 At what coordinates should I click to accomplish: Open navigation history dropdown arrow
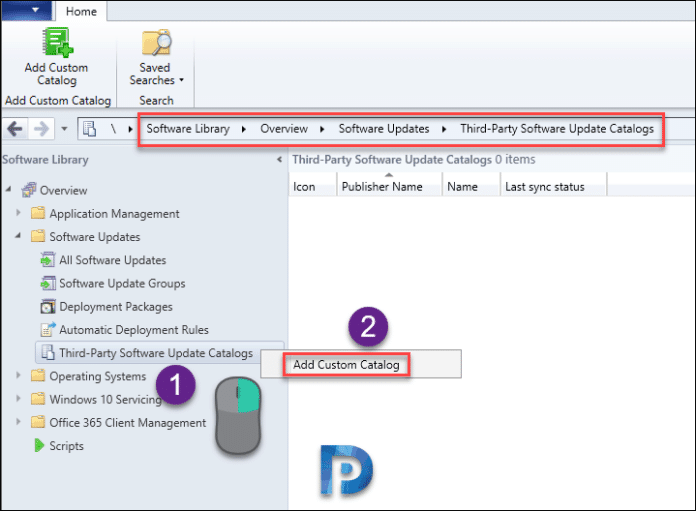click(x=64, y=129)
